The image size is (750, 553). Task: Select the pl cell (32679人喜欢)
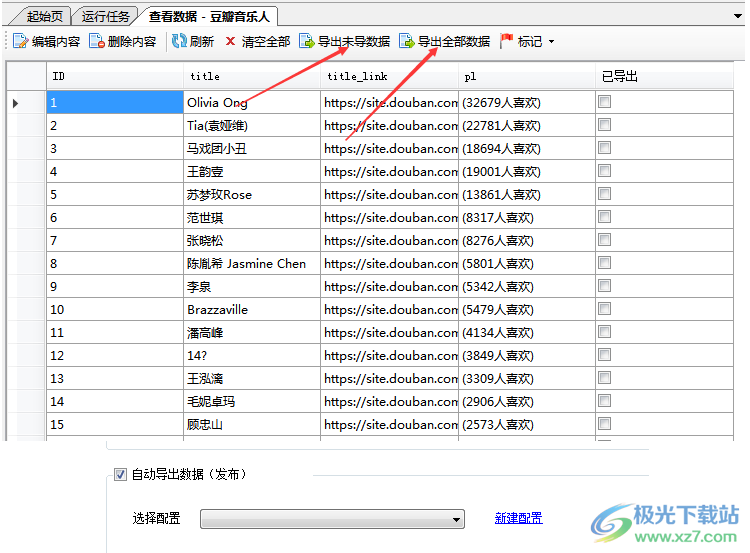pyautogui.click(x=527, y=102)
